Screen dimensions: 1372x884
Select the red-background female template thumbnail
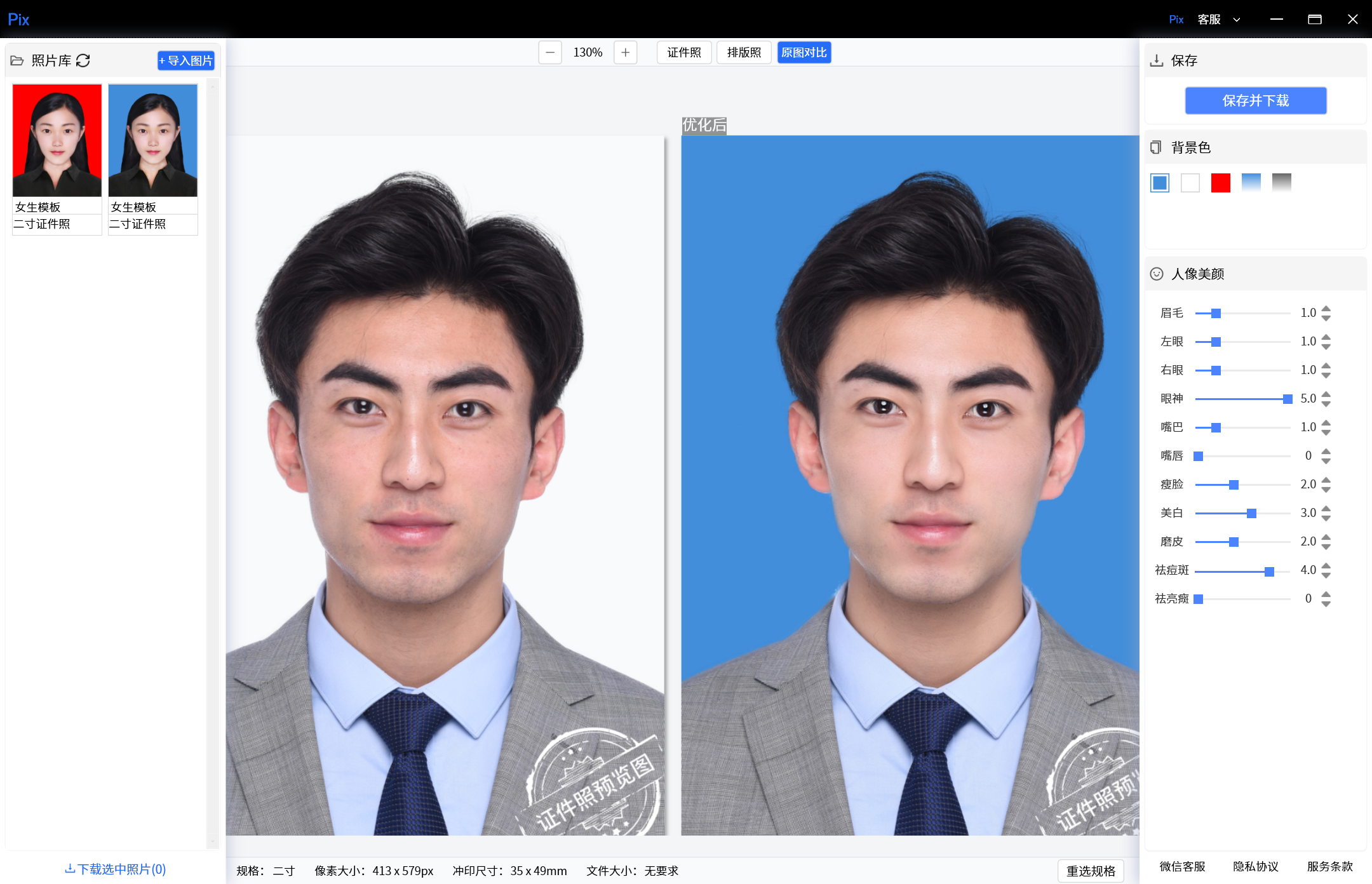point(57,140)
